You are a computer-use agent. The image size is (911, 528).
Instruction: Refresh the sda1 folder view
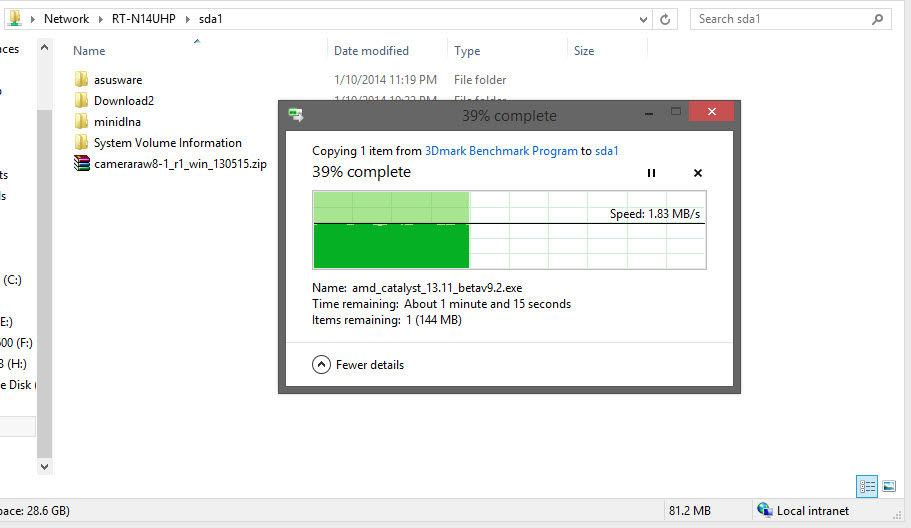[665, 19]
